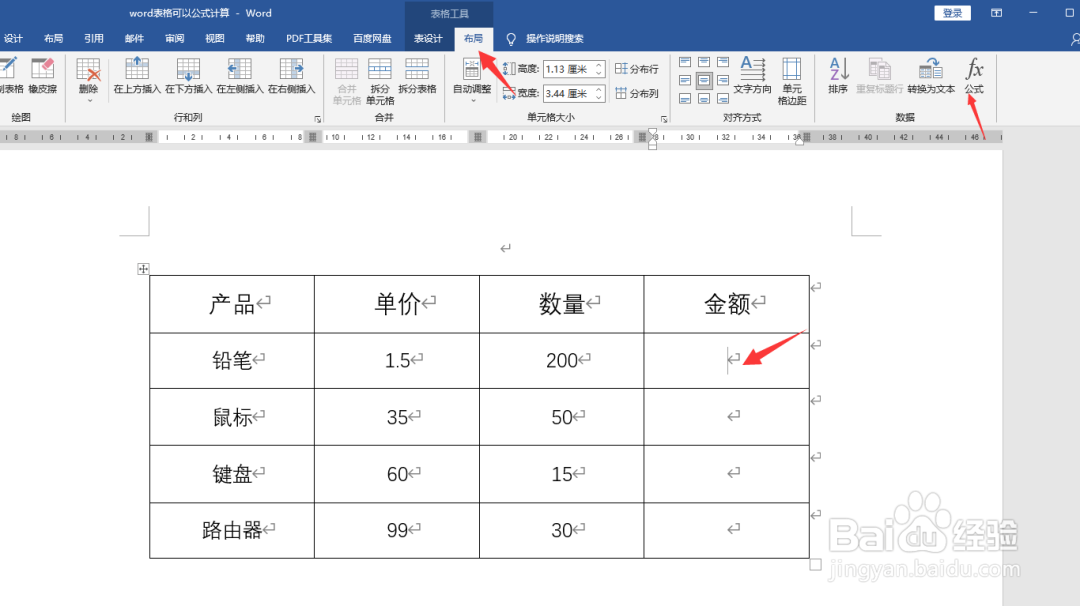
Task: Click the 宽度 width input field
Action: coord(568,93)
